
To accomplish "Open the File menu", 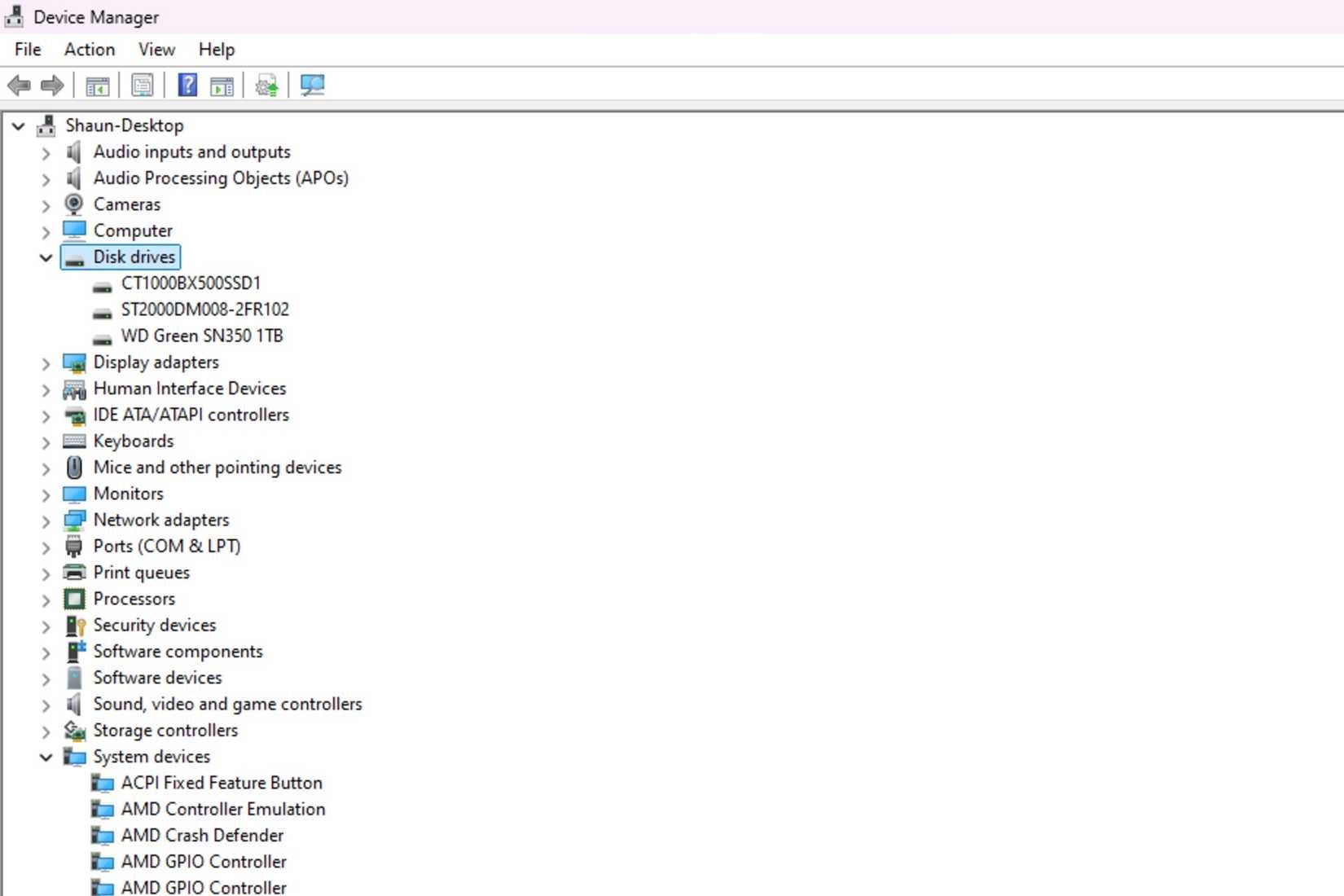I will (x=27, y=50).
